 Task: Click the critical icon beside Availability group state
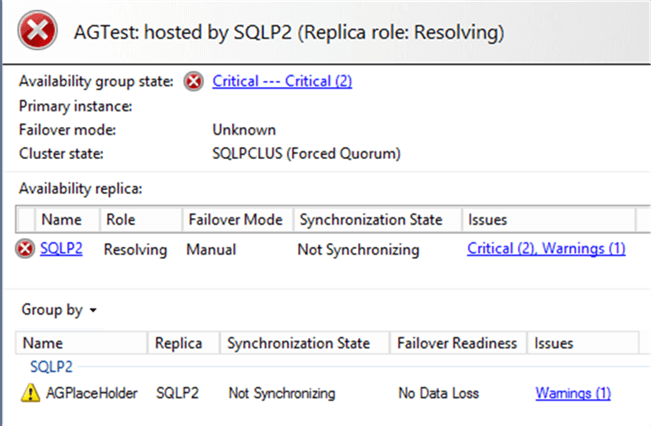click(x=194, y=82)
